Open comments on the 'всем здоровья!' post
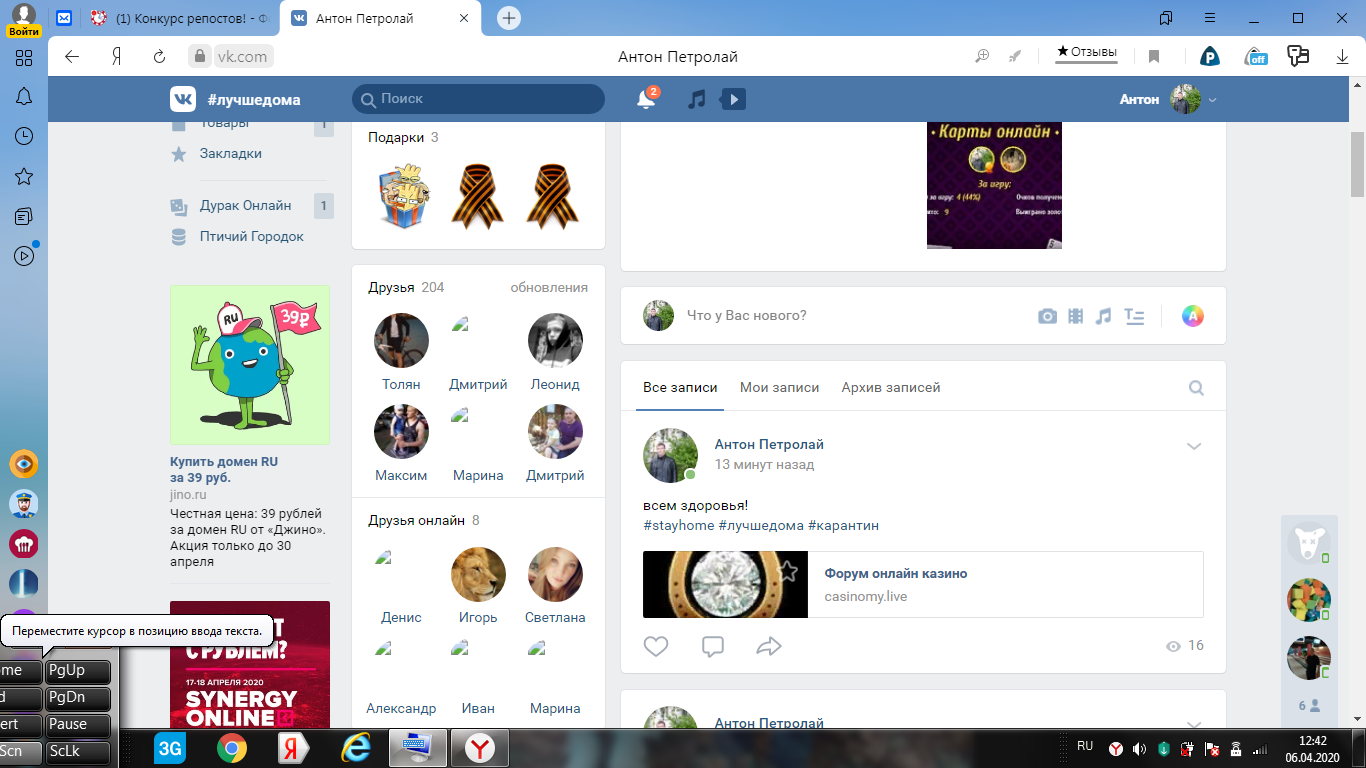The width and height of the screenshot is (1366, 768). pyautogui.click(x=713, y=646)
